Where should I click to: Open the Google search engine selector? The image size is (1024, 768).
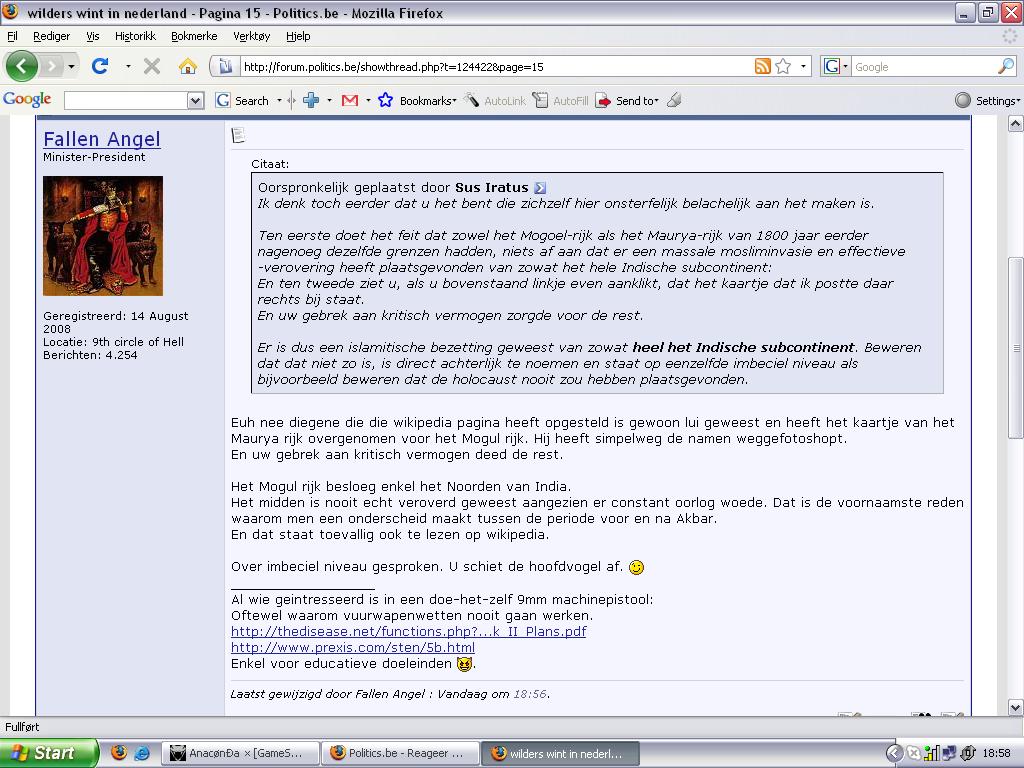coord(835,66)
